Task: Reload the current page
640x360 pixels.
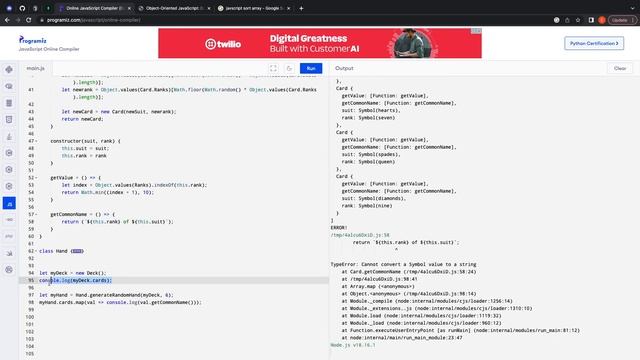Action: click(x=29, y=20)
